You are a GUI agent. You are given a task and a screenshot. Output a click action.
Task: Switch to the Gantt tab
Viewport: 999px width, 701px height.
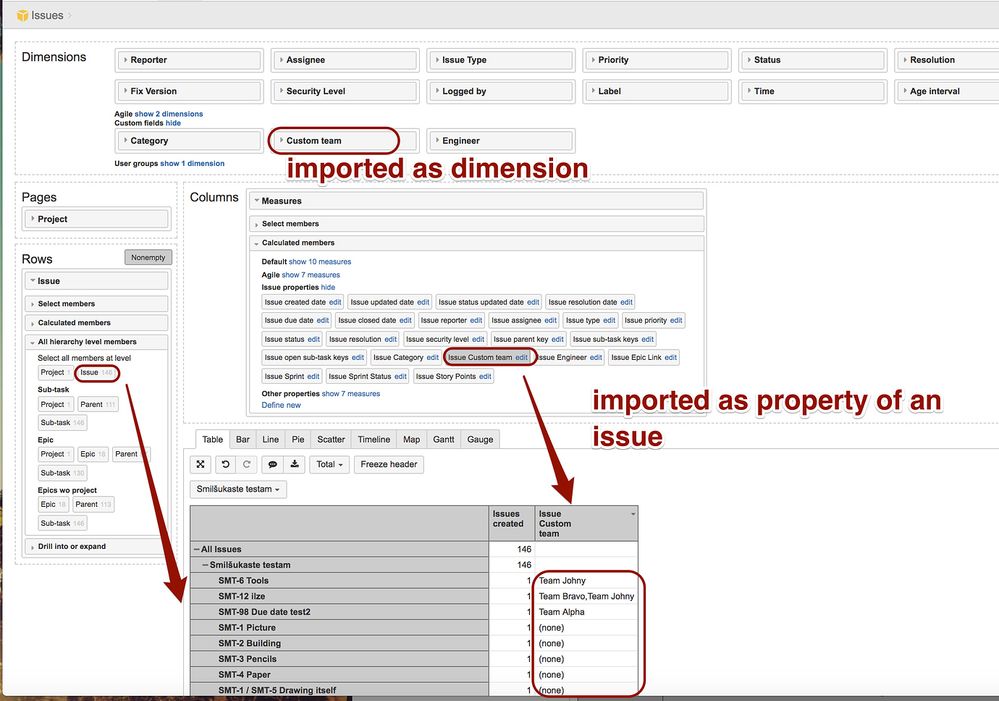pyautogui.click(x=443, y=440)
